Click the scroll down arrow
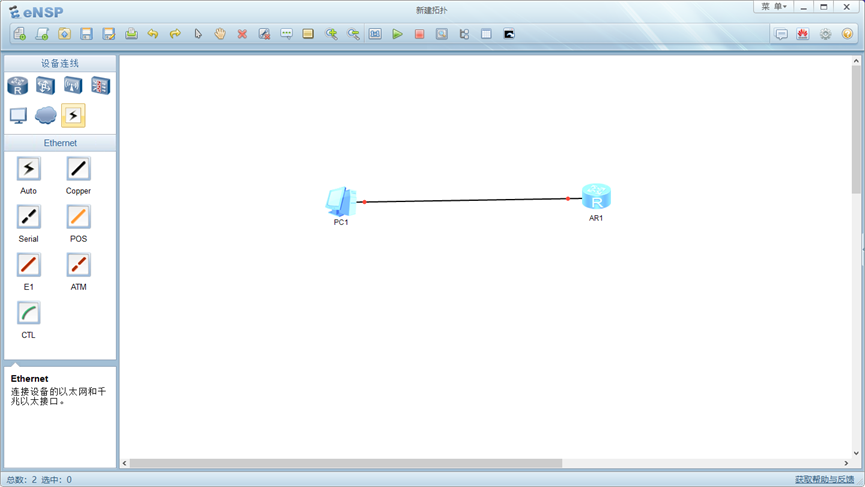865x487 pixels. coord(856,453)
